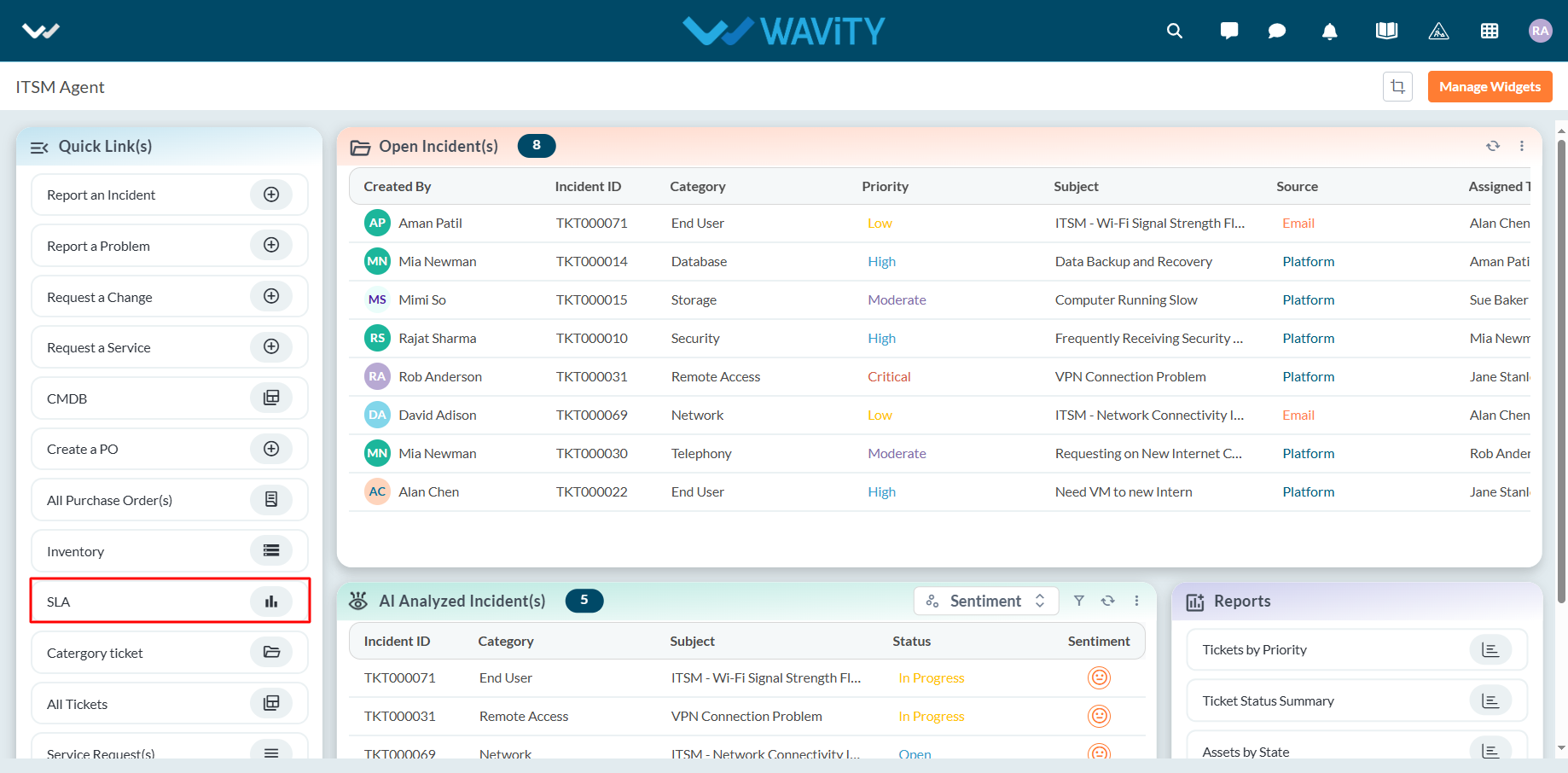Click plus icon for Report an Incident
This screenshot has height=773, width=1568.
(271, 195)
